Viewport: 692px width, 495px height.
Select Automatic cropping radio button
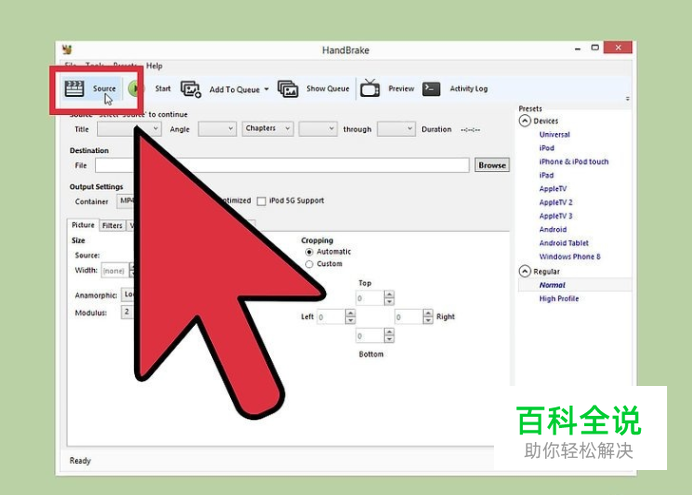click(x=309, y=252)
